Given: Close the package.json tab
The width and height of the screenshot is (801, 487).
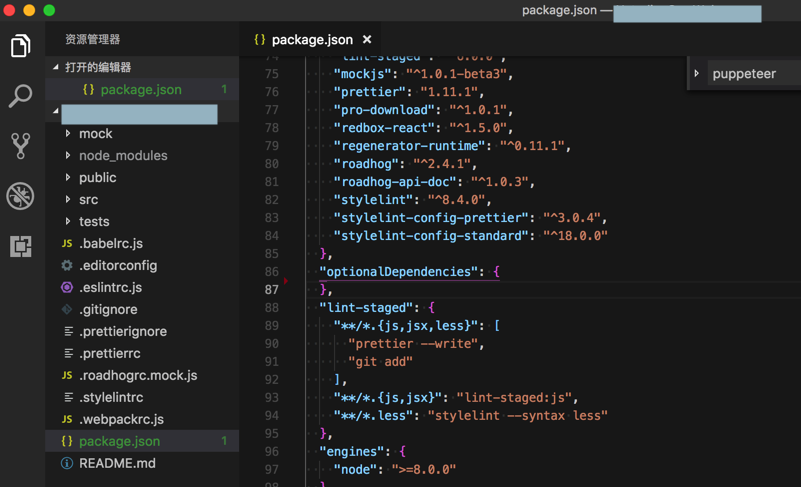Looking at the screenshot, I should click(x=367, y=40).
